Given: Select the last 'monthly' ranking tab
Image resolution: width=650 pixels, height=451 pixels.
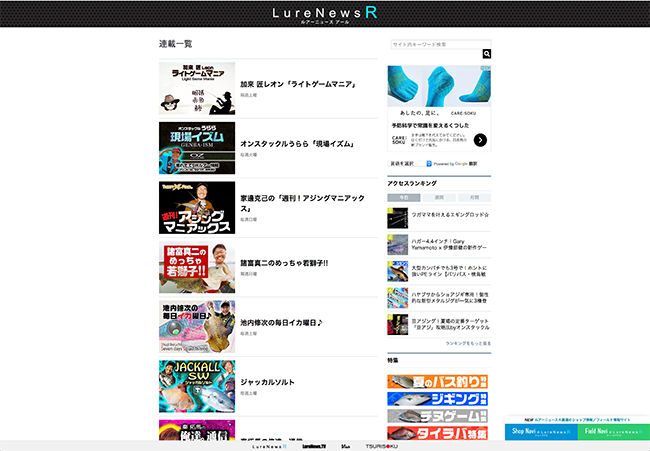Looking at the screenshot, I should 475,198.
